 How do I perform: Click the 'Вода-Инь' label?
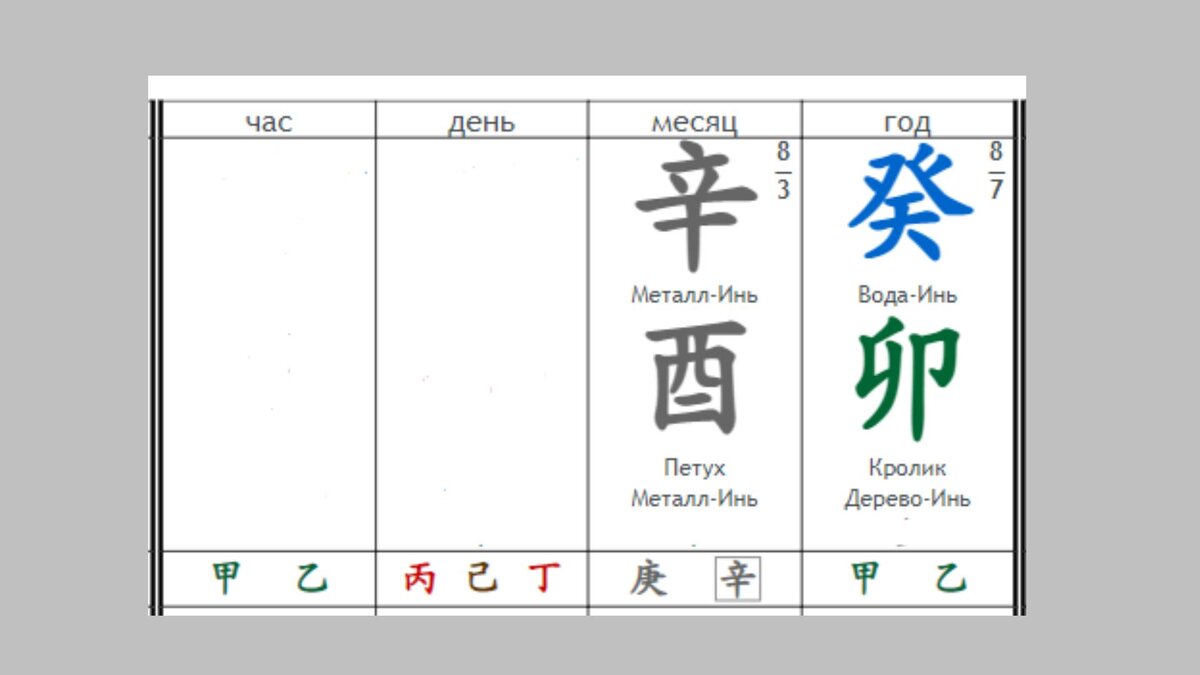[907, 295]
